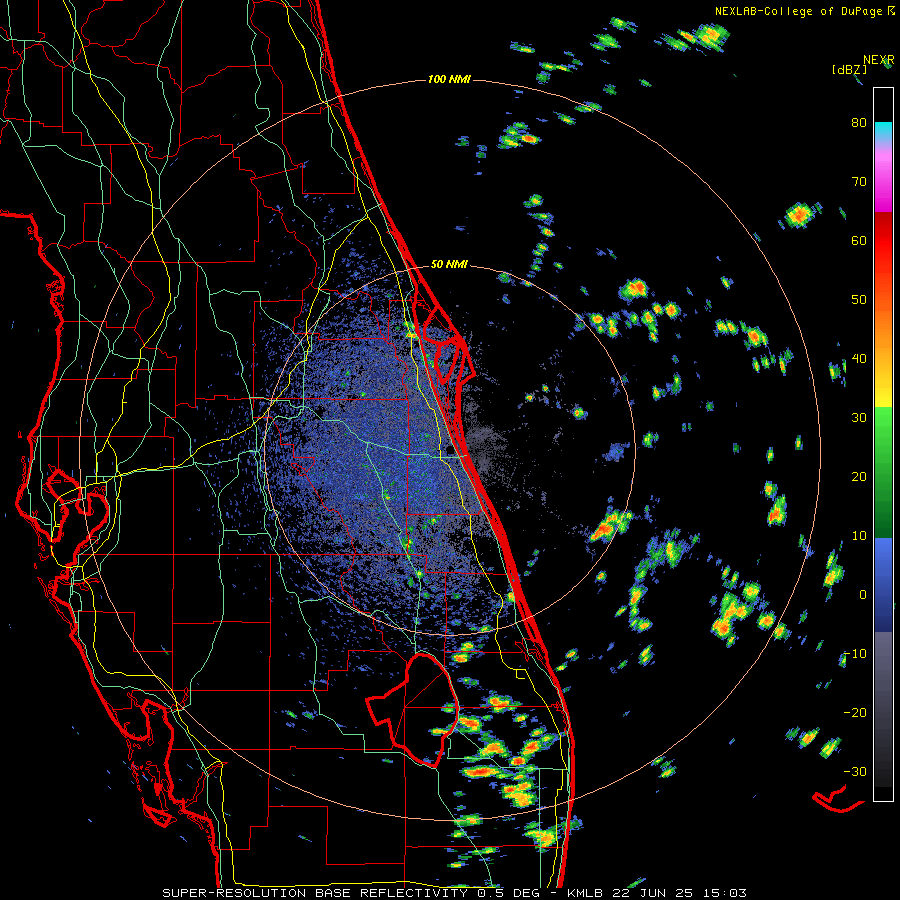Click the green segment of the reflectivity colorbar
This screenshot has height=900, width=900.
[x=883, y=472]
